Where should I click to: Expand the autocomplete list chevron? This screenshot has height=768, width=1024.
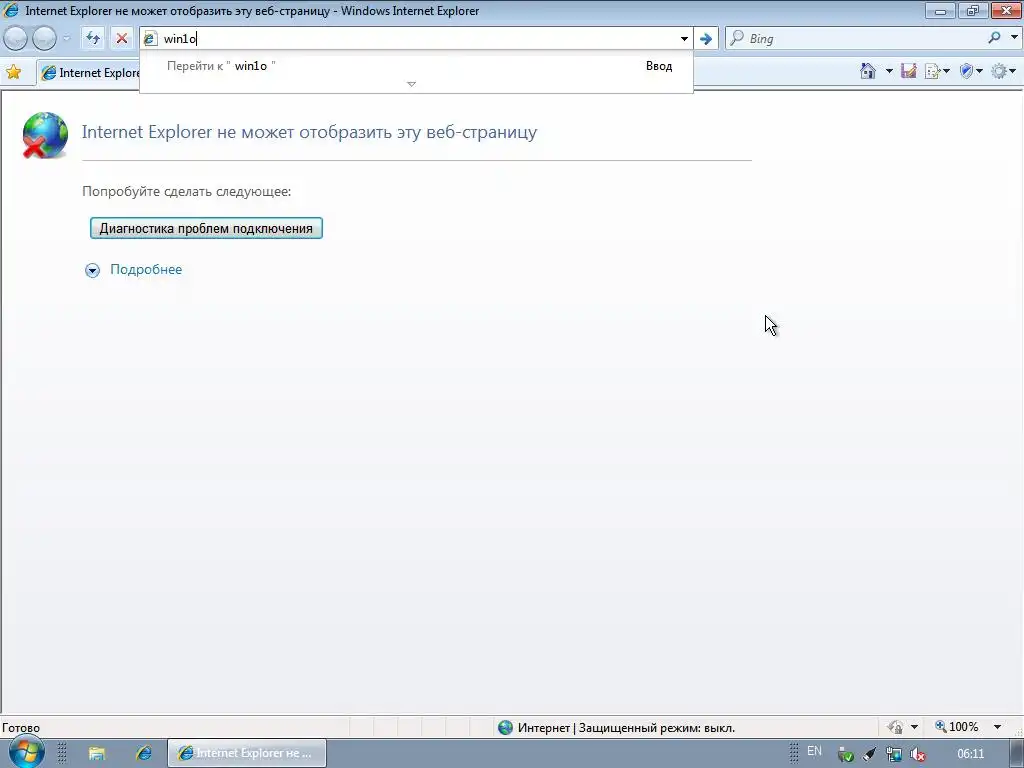(x=411, y=84)
